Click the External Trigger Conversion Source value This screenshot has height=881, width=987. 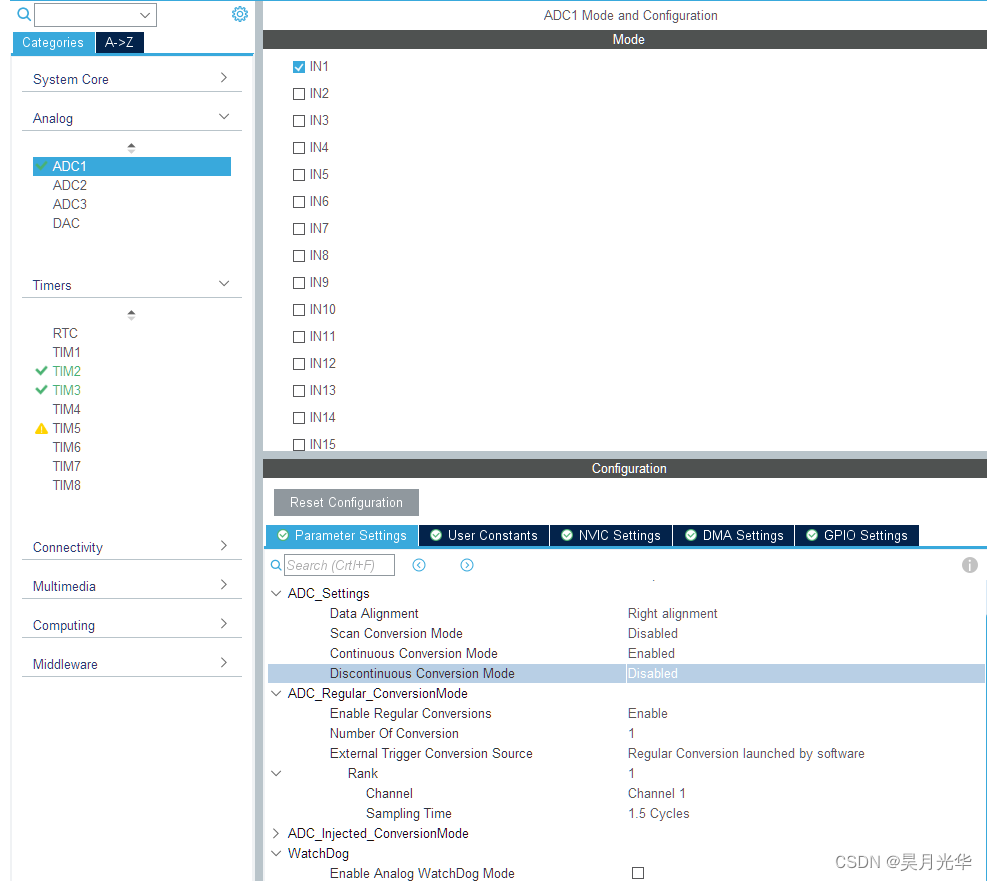(746, 753)
